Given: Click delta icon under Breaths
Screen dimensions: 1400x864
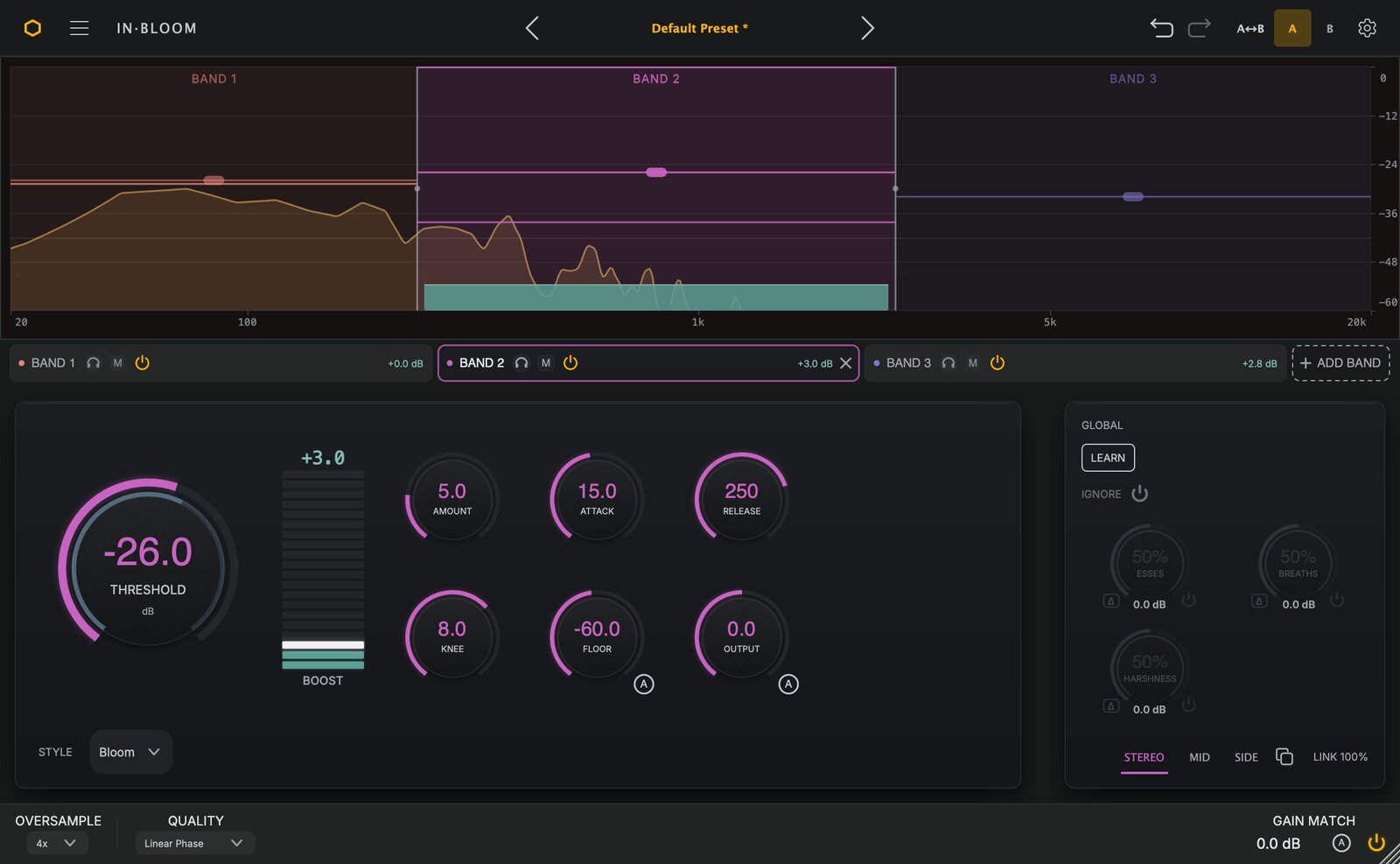Looking at the screenshot, I should pyautogui.click(x=1259, y=601).
